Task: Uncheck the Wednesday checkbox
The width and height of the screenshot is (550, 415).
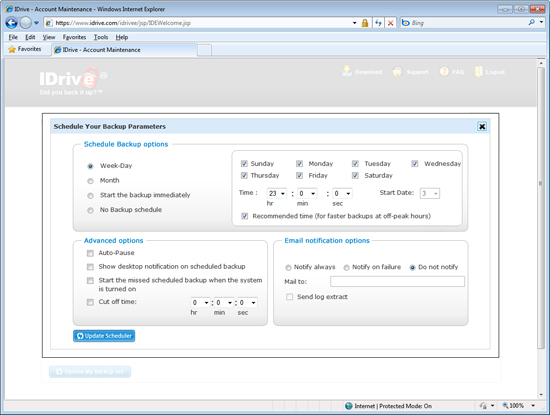Action: tap(415, 164)
